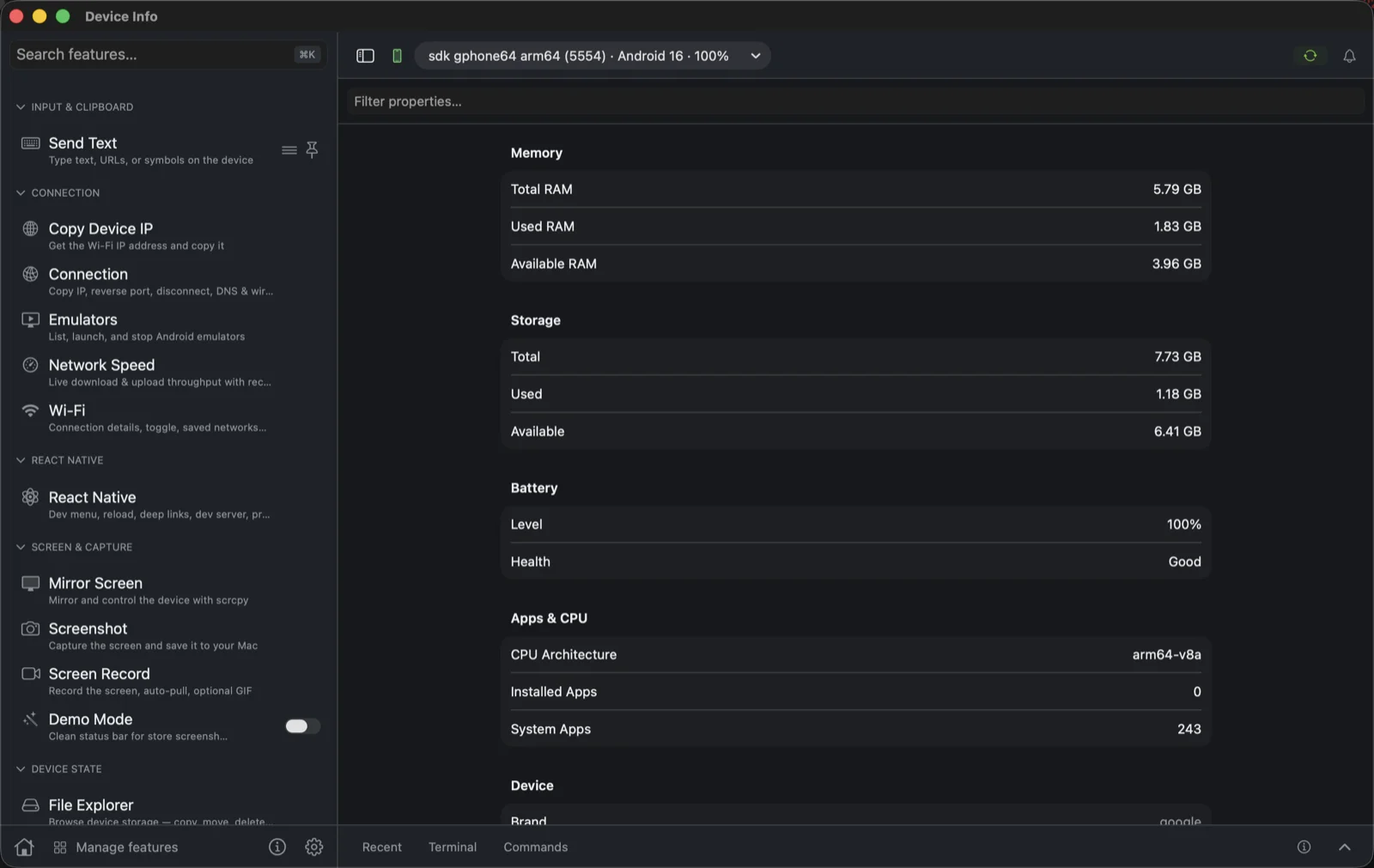Click the Wi-Fi signal icon
Viewport: 1374px width, 868px height.
pyautogui.click(x=30, y=410)
